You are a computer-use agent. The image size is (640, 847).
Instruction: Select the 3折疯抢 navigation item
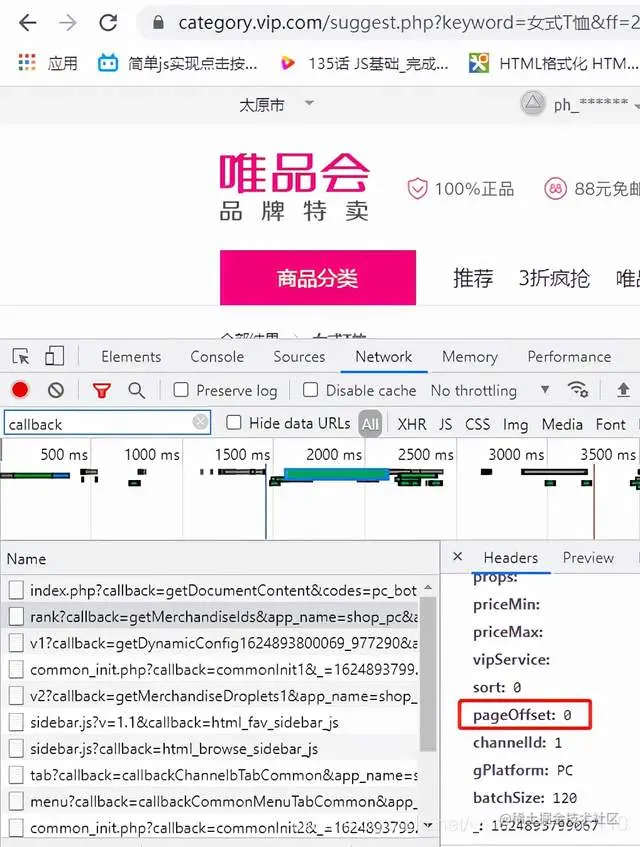[554, 278]
